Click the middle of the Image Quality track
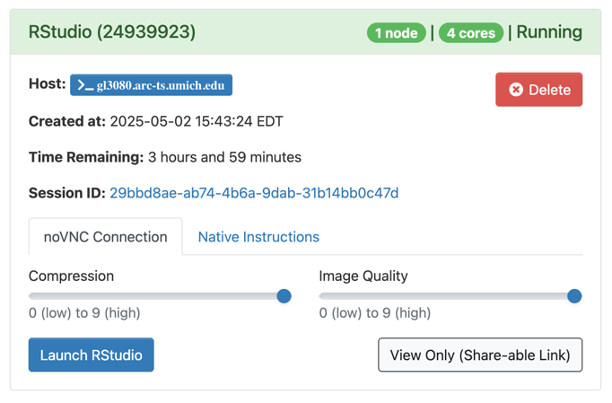The width and height of the screenshot is (612, 403). pos(447,296)
